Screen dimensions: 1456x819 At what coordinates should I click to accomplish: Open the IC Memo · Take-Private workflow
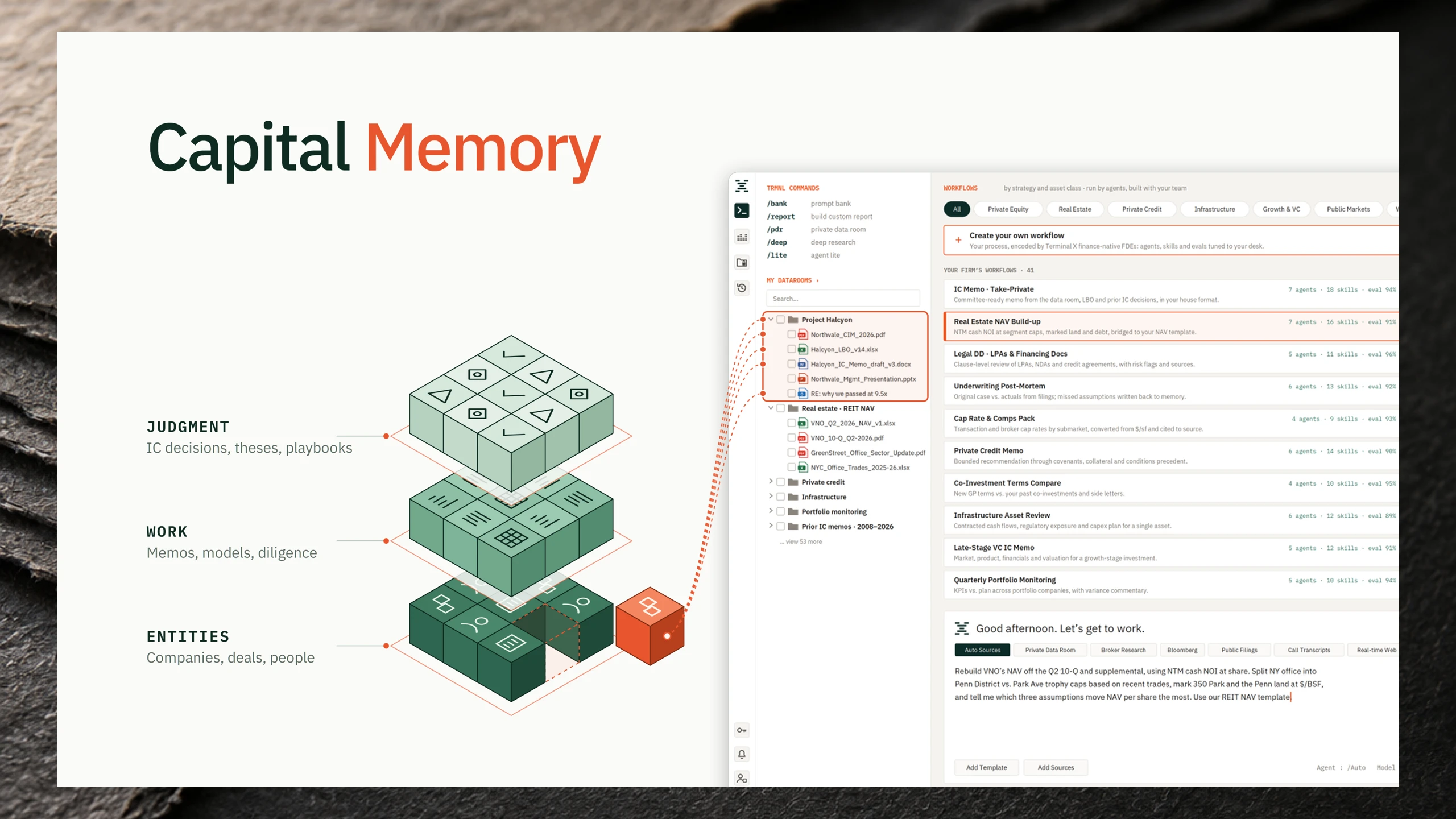click(x=1171, y=294)
